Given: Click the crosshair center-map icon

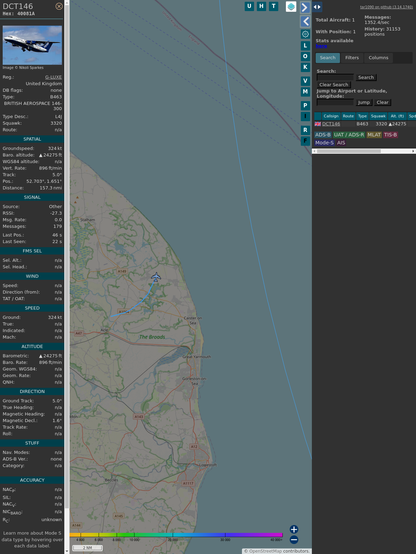Looking at the screenshot, I should click(305, 34).
